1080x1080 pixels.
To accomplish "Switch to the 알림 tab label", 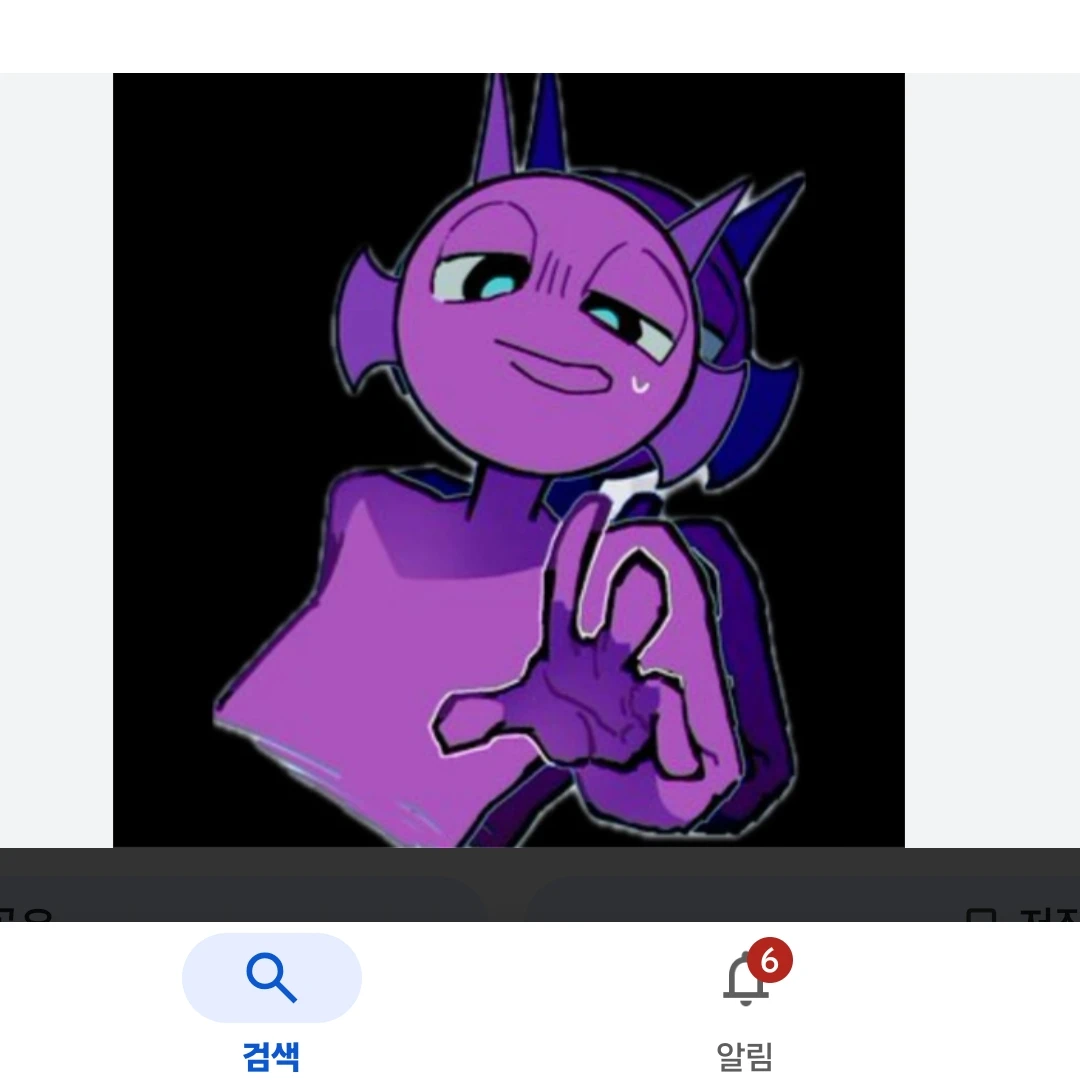I will click(x=745, y=1056).
